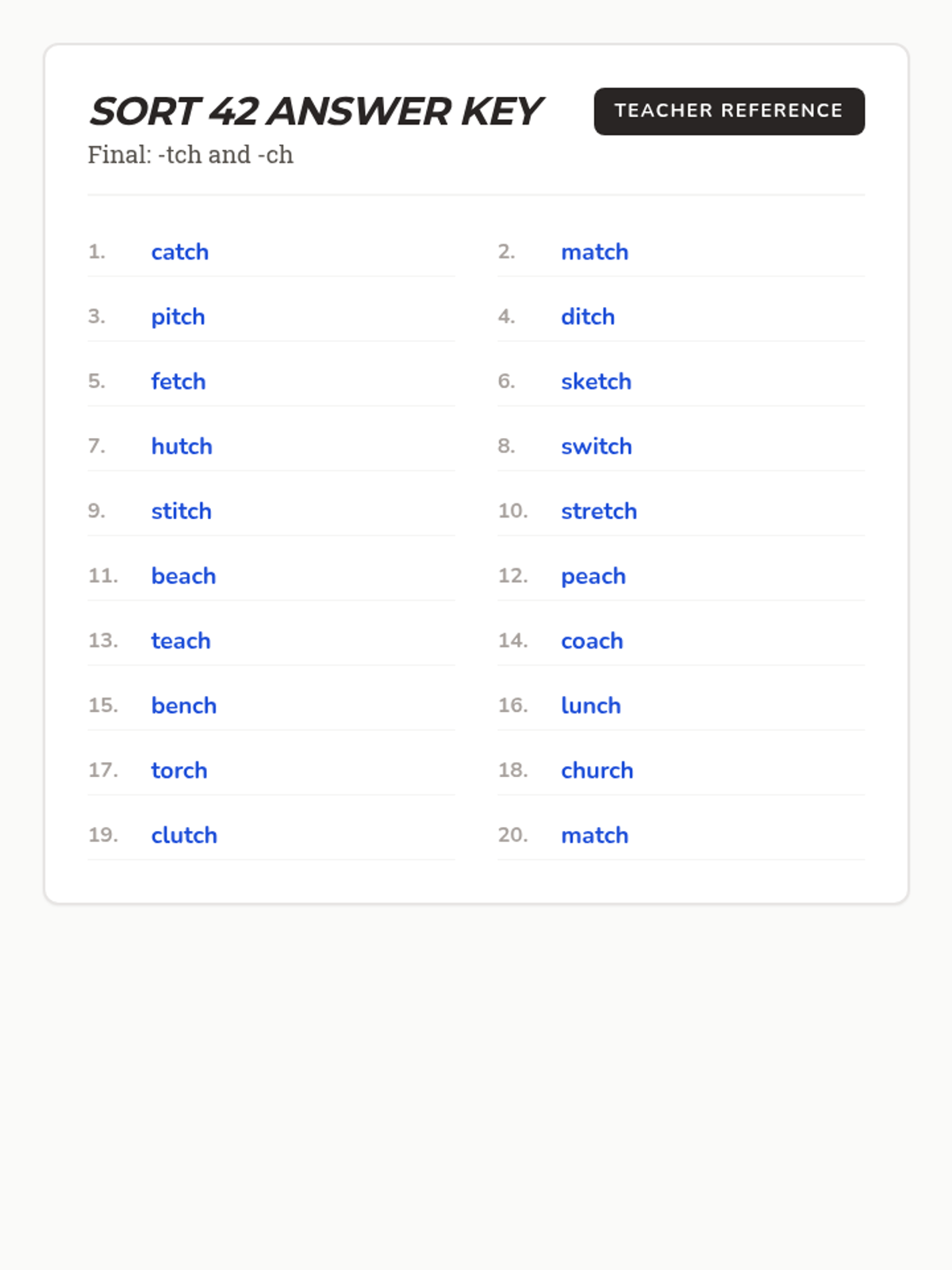
Task: Click the Sort 42 Answer Key title
Action: tap(315, 111)
